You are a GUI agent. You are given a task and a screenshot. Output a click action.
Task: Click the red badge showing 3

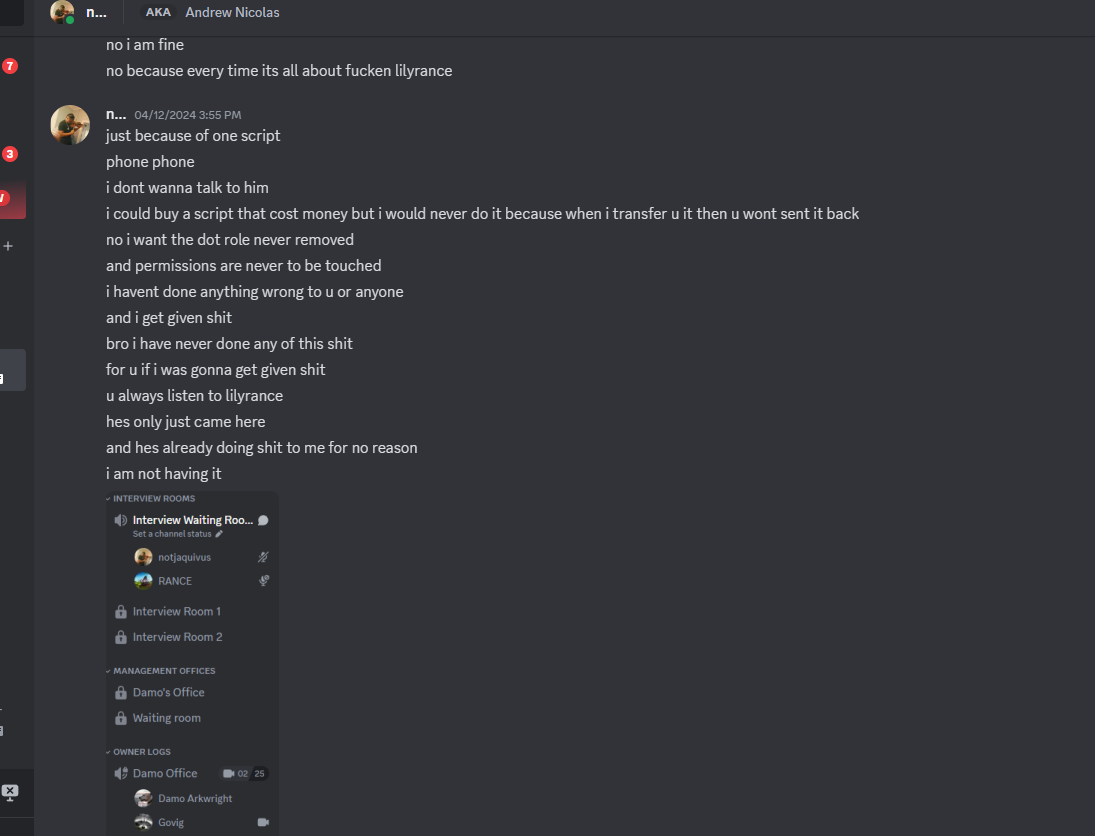tap(10, 154)
